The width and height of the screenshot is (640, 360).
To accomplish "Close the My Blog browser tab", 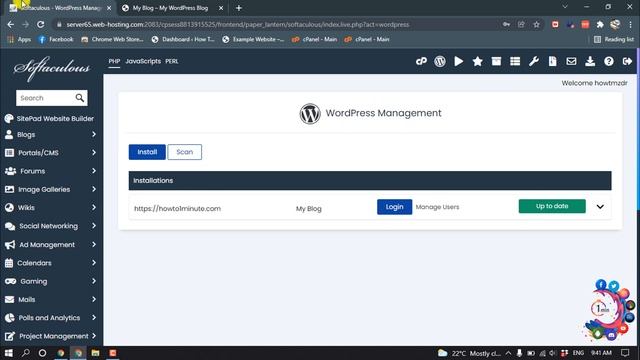I will point(221,8).
